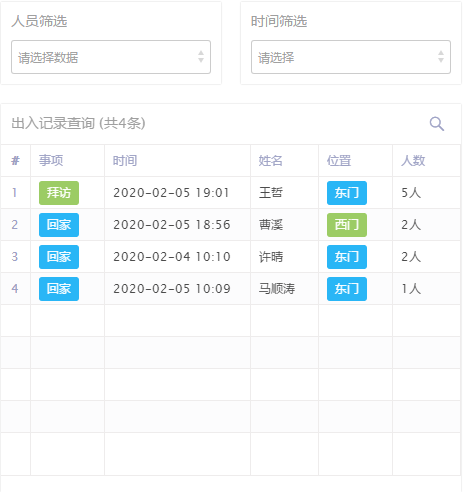Viewport: 464px width, 492px height.
Task: Select the name 王哲
Action: 271,193
